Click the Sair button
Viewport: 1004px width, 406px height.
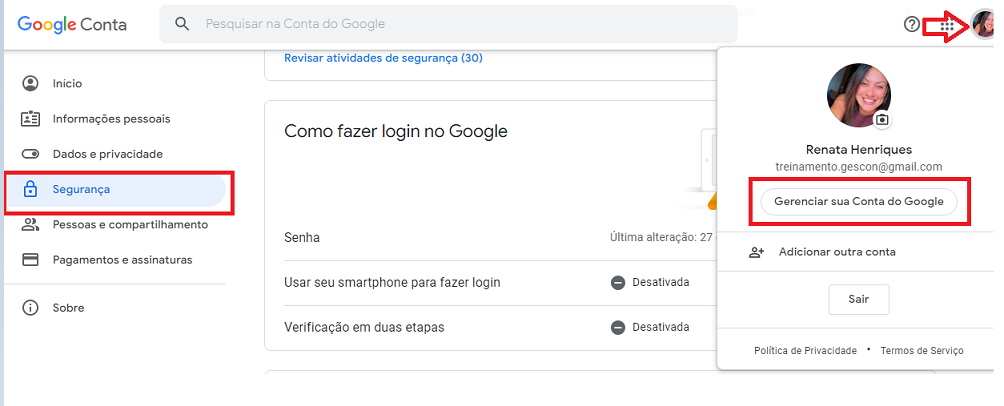tap(859, 300)
